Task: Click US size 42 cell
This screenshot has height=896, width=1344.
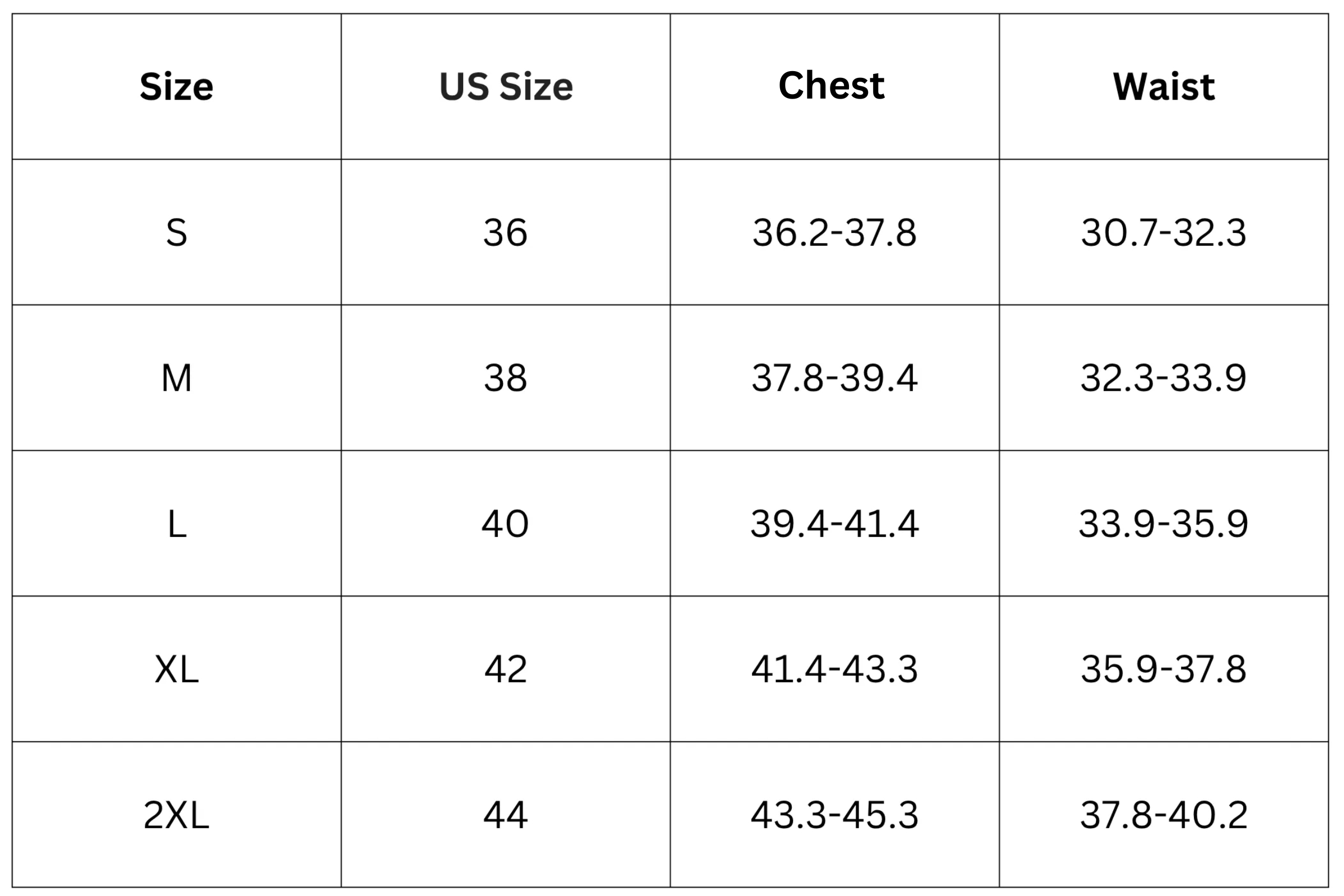Action: click(x=506, y=669)
